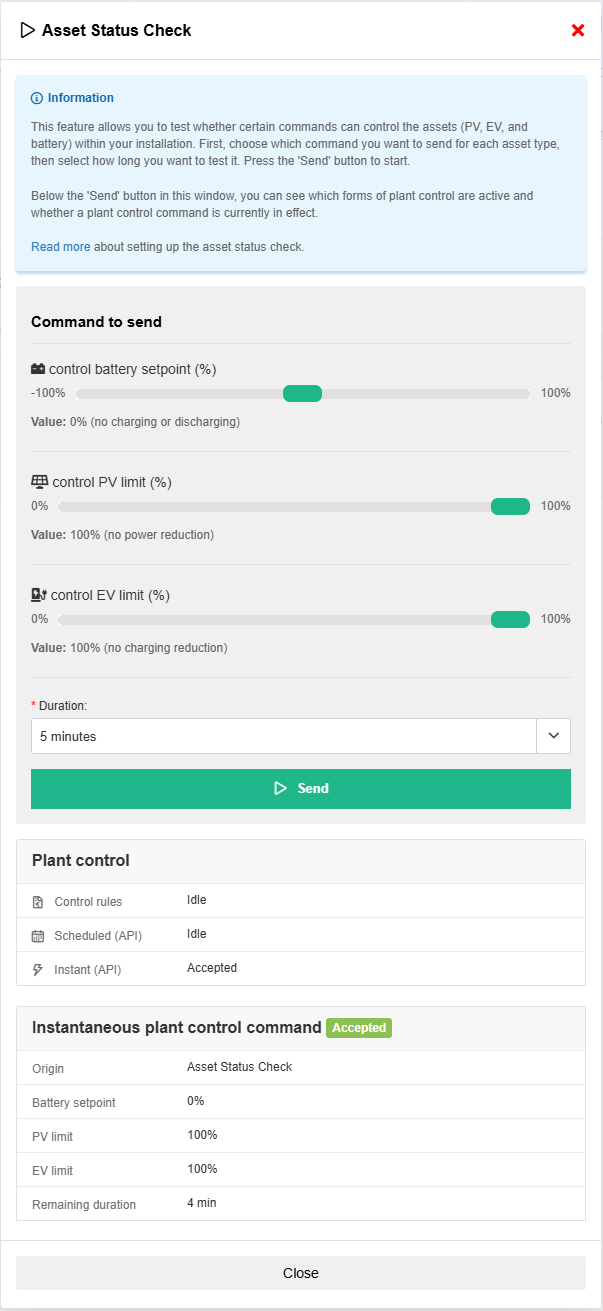
Task: Open the Duration dropdown arrow
Action: (553, 736)
